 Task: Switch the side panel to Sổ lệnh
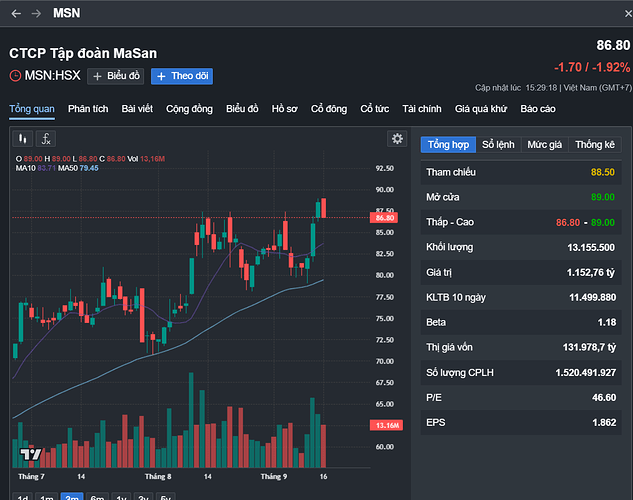coord(498,144)
